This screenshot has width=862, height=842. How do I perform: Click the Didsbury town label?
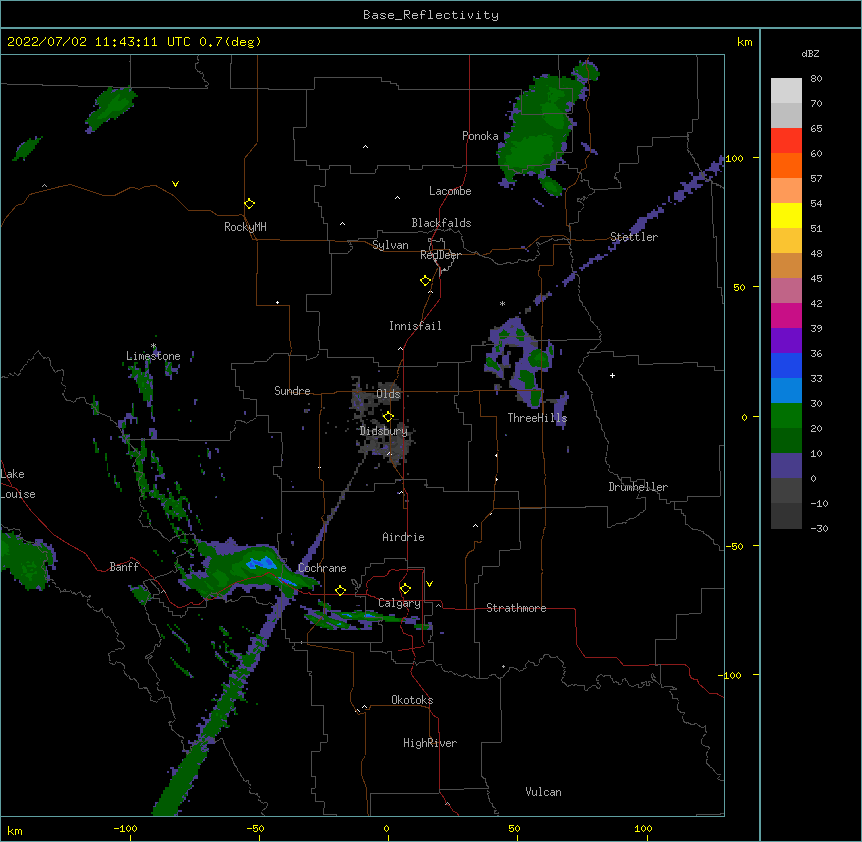384,431
